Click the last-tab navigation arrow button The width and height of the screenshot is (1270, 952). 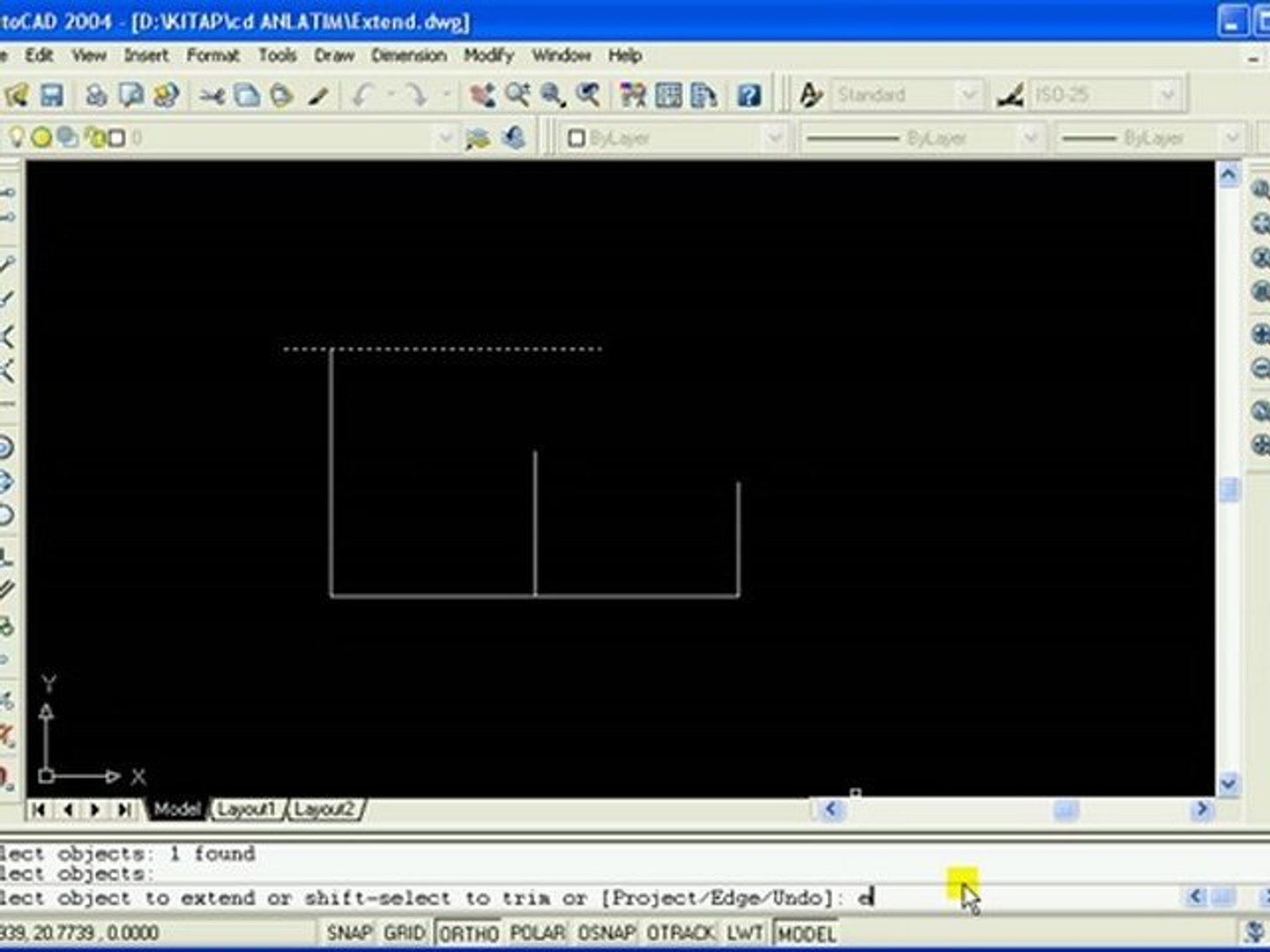(124, 808)
